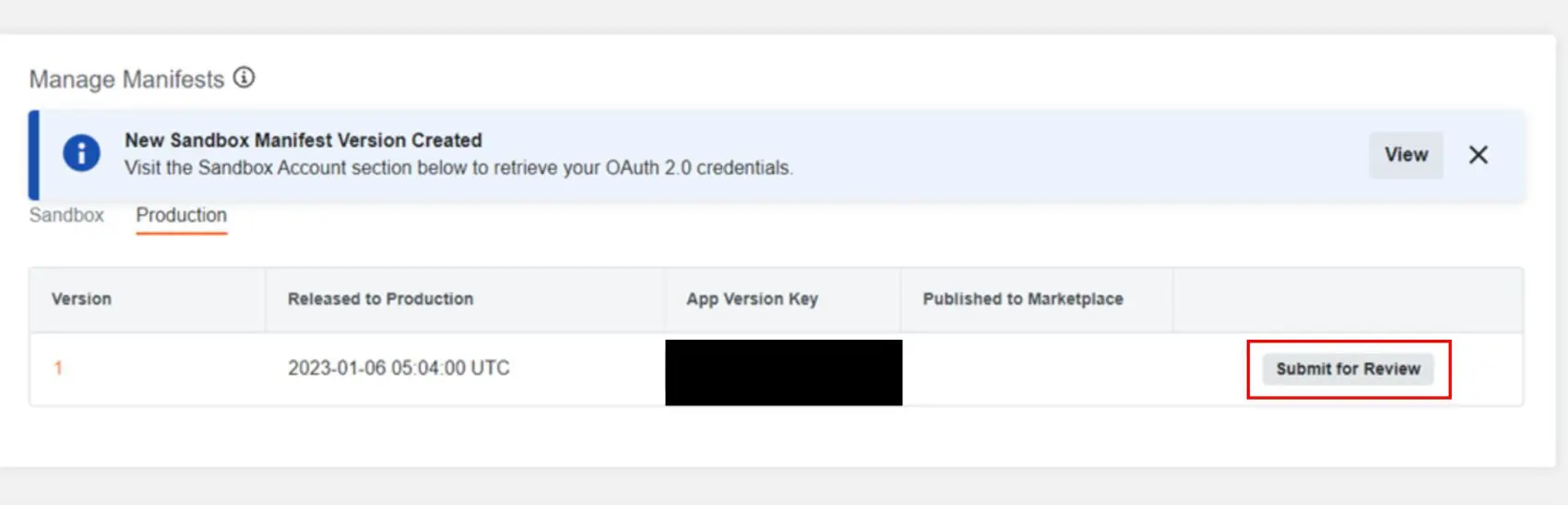Screen dimensions: 1568x505
Task: Click the App Version Key column header
Action: (x=752, y=299)
